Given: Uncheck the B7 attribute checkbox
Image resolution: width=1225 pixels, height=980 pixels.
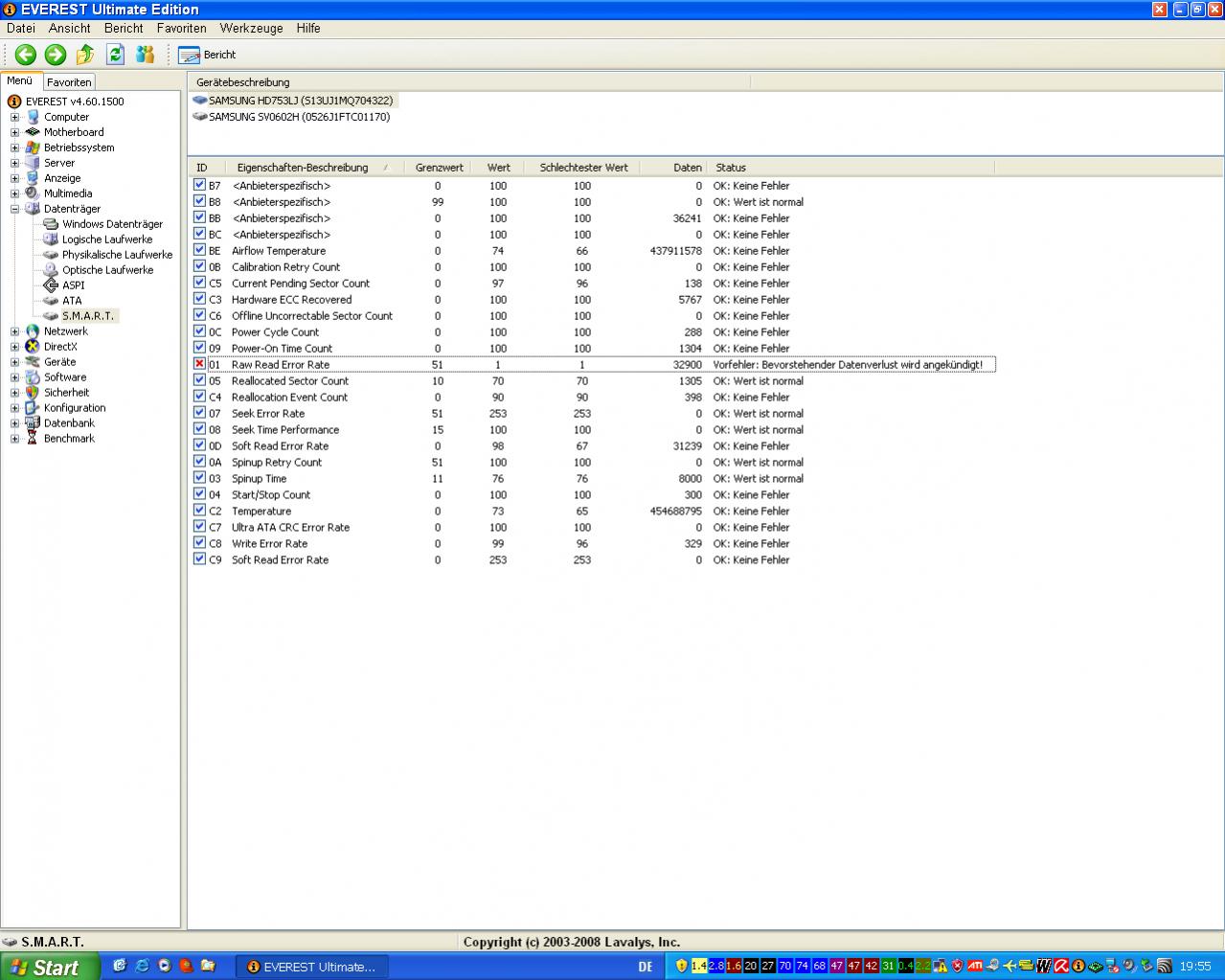Looking at the screenshot, I should (199, 185).
